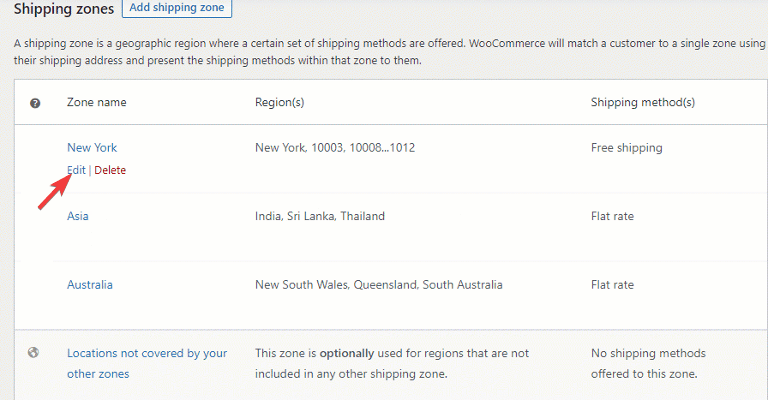768x400 pixels.
Task: Click New York postcode regions text
Action: coord(335,147)
